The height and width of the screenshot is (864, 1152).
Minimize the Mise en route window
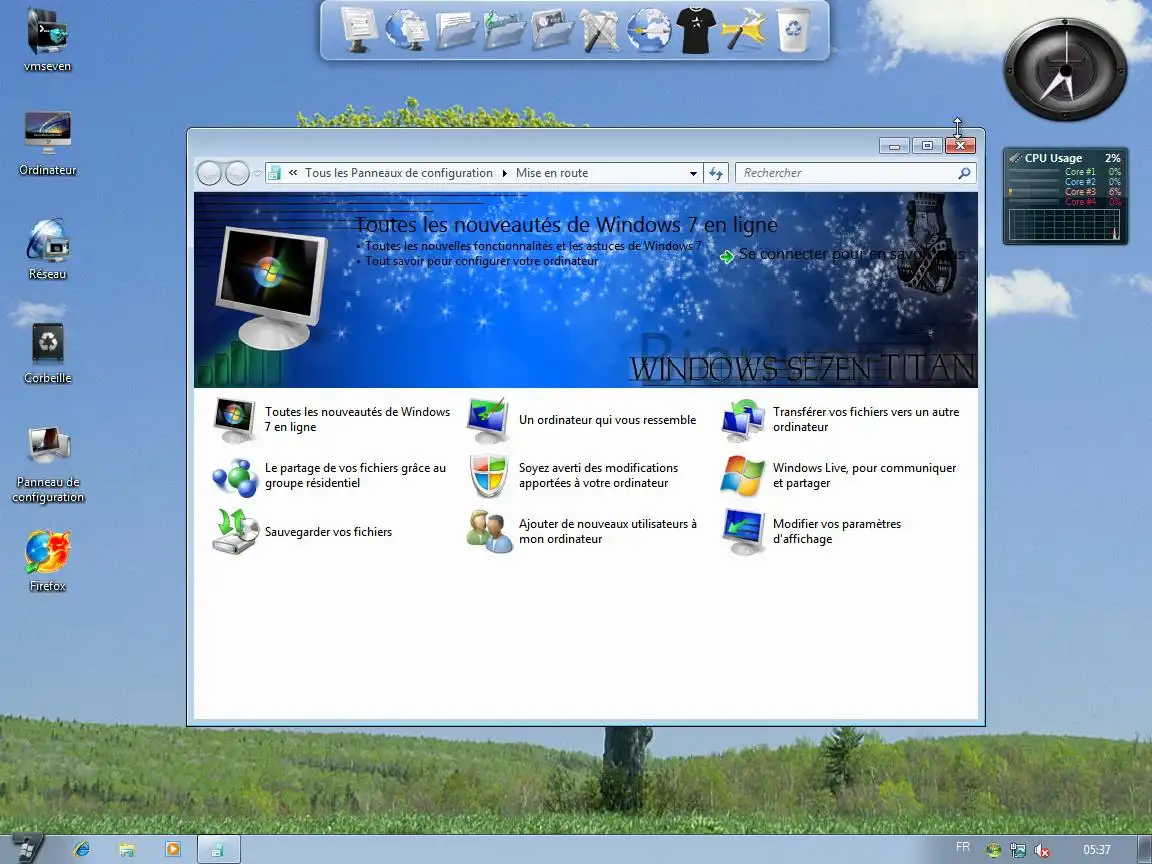coord(894,145)
